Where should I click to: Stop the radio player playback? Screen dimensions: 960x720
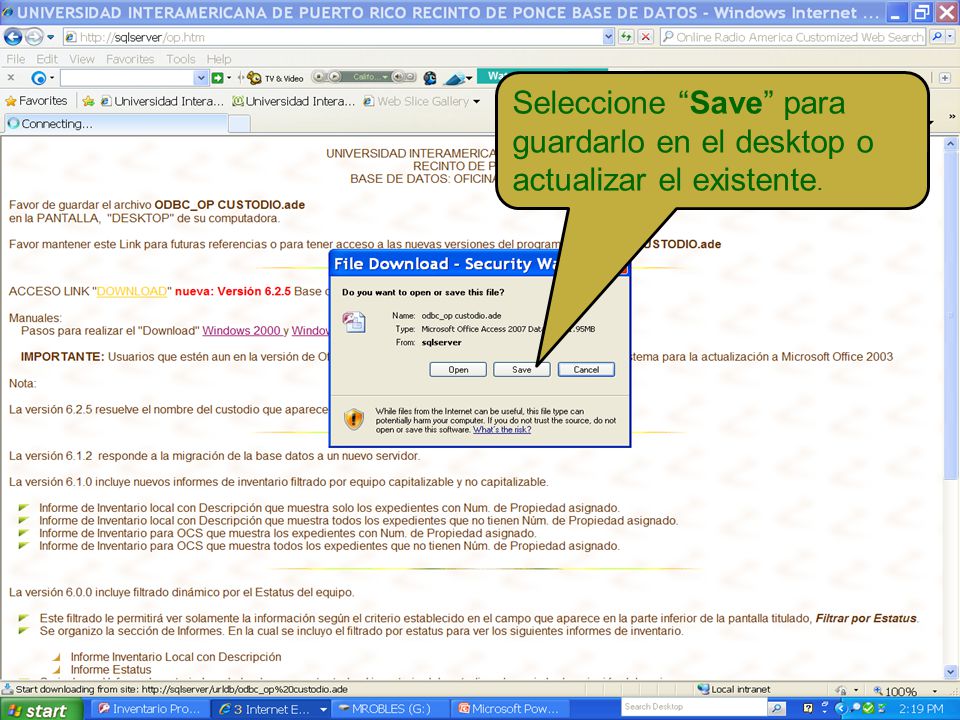click(x=319, y=77)
